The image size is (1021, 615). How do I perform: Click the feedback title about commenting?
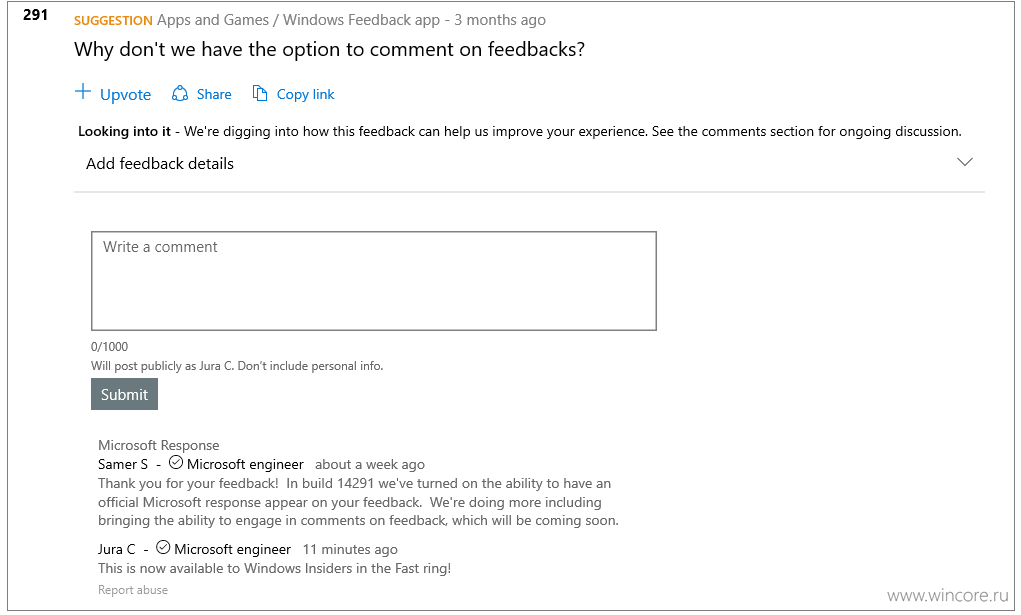329,50
